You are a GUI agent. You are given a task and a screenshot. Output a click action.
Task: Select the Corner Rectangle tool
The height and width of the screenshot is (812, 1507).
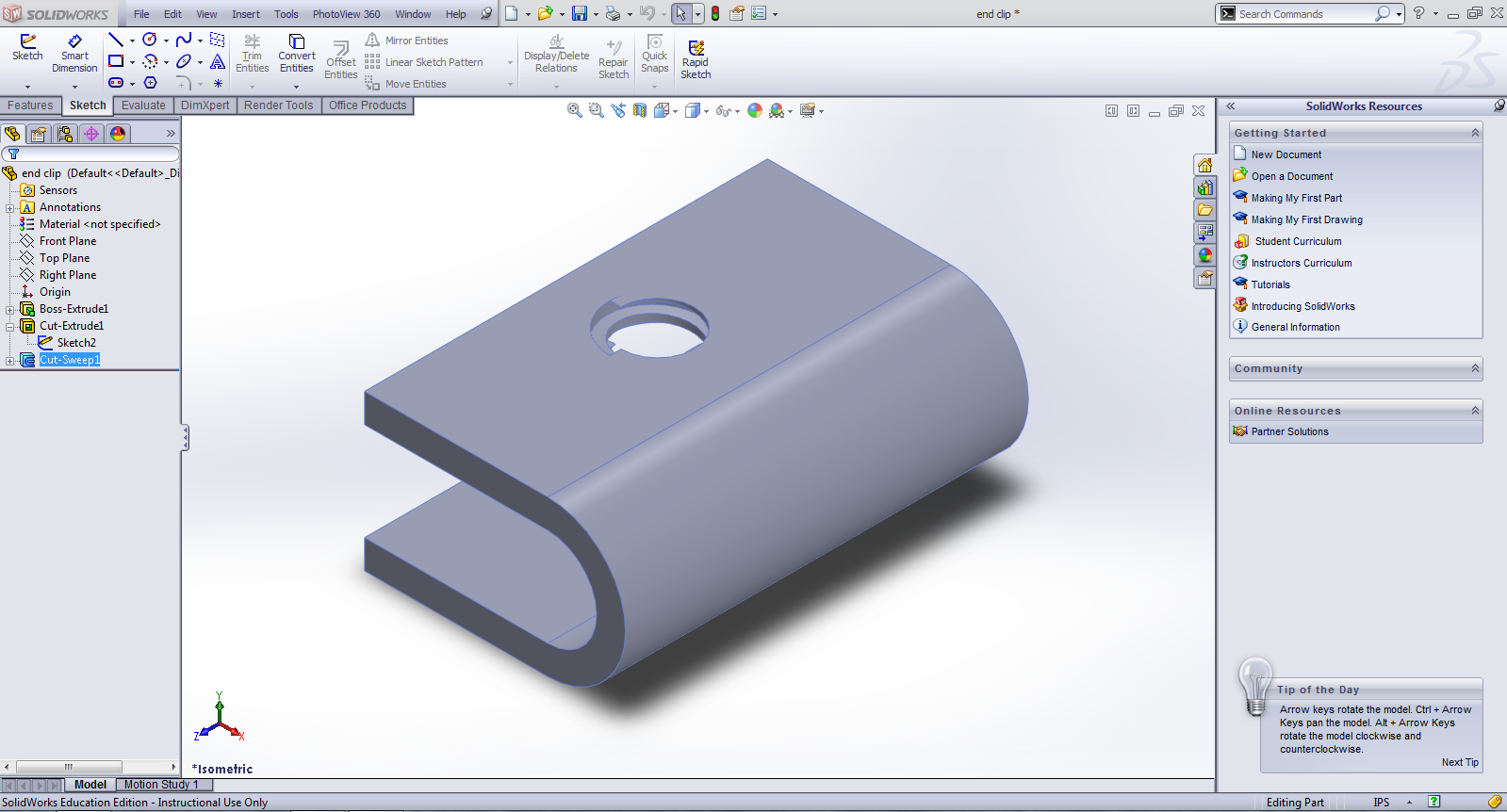pyautogui.click(x=116, y=61)
